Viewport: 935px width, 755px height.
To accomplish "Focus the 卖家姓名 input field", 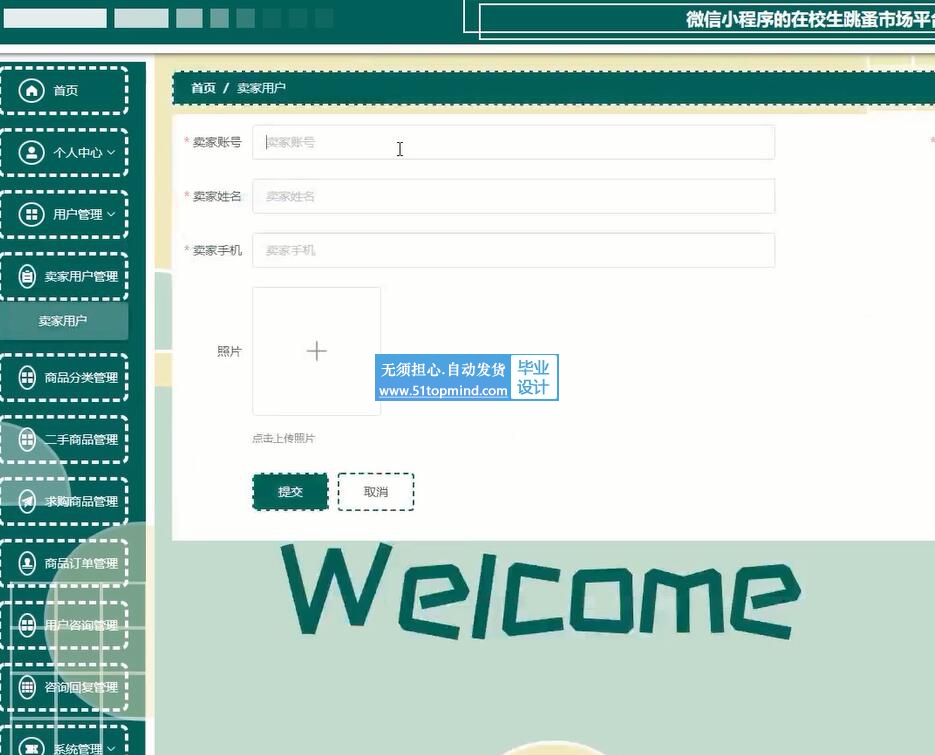I will (513, 196).
